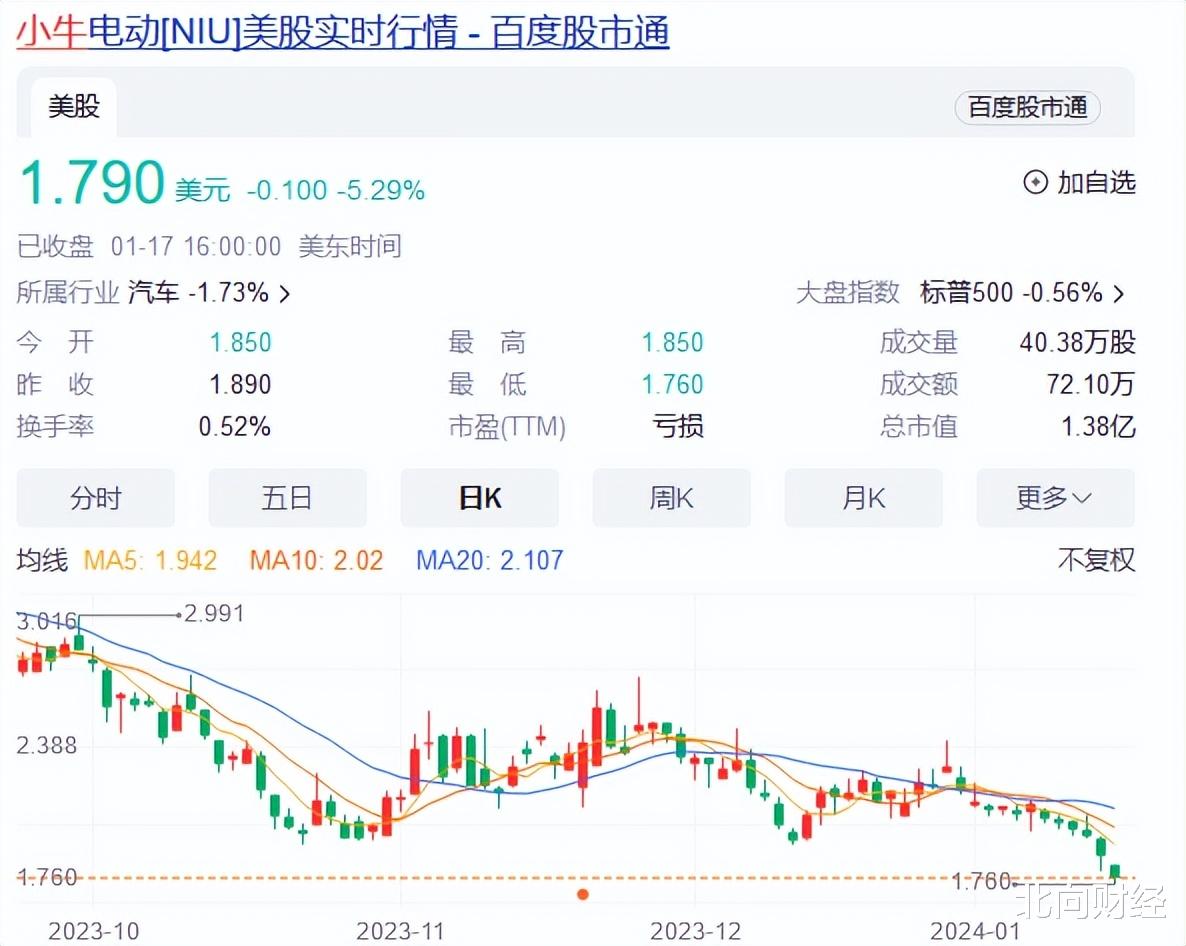The height and width of the screenshot is (946, 1186).
Task: Click the 昨收 value 1.890
Action: (240, 385)
